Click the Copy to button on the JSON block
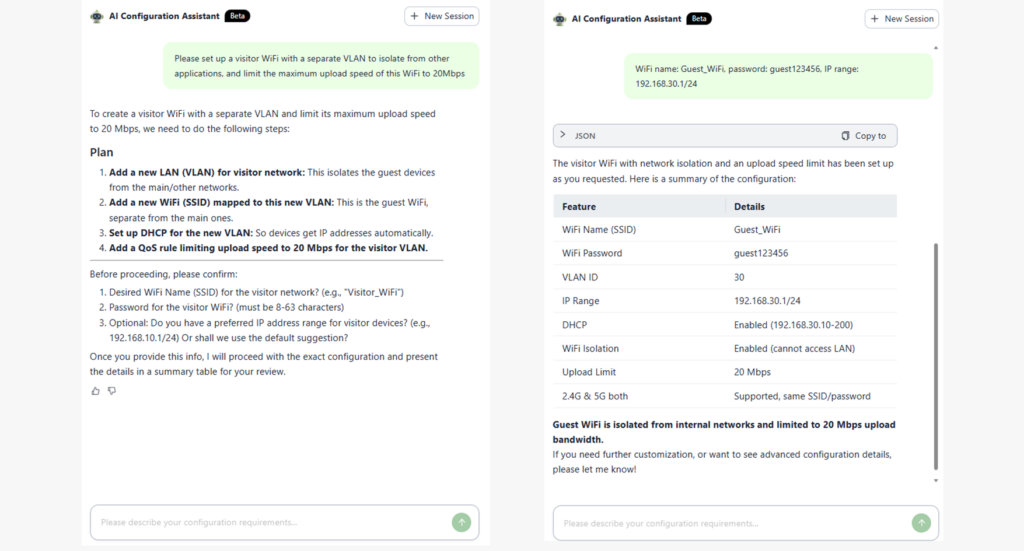 tap(864, 135)
